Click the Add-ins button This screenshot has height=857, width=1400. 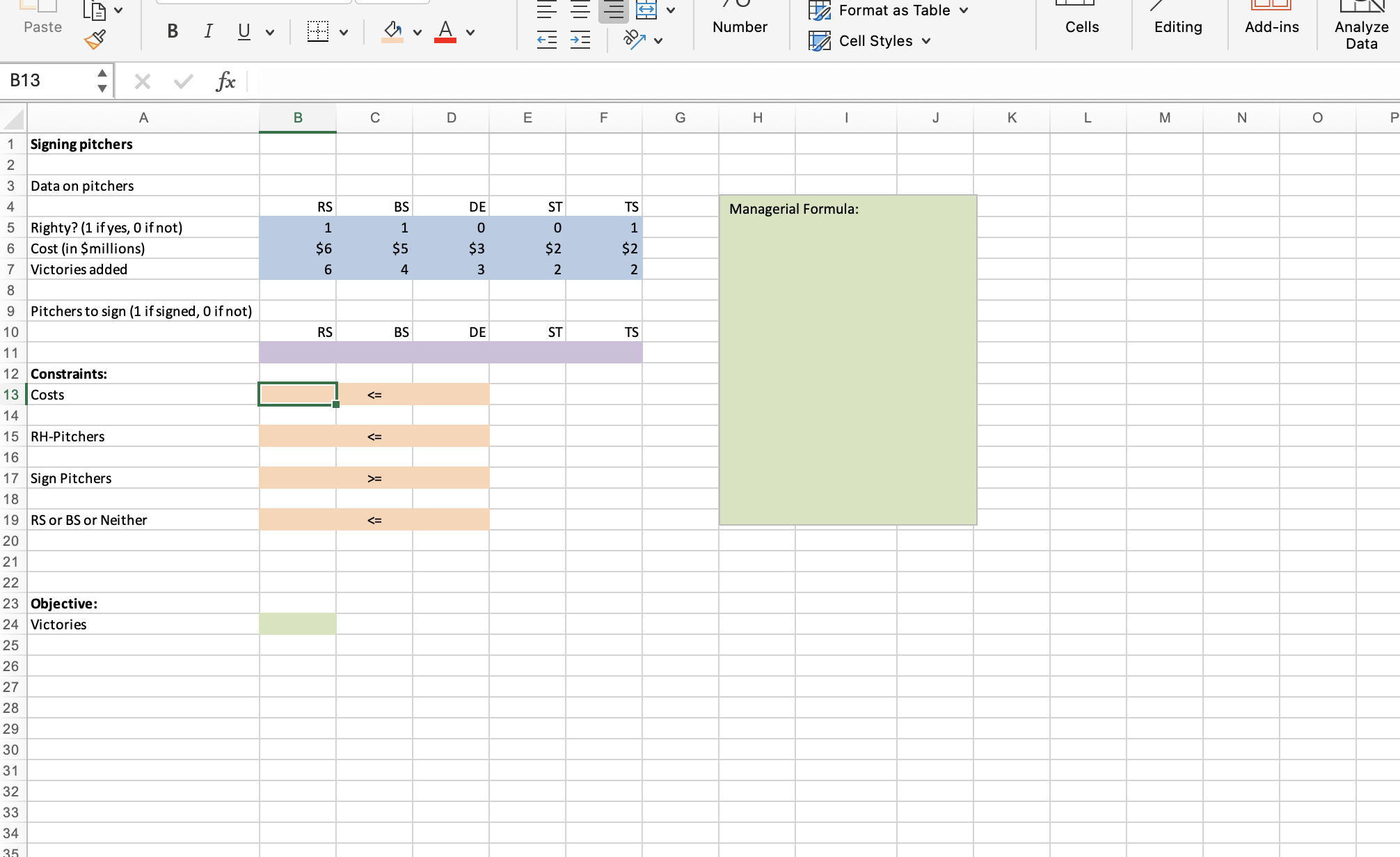[1271, 26]
